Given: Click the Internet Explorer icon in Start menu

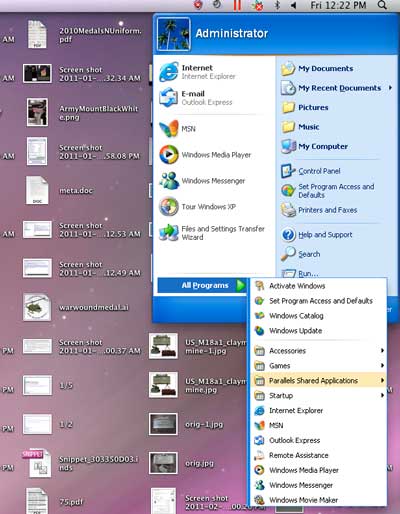Looking at the screenshot, I should point(169,72).
